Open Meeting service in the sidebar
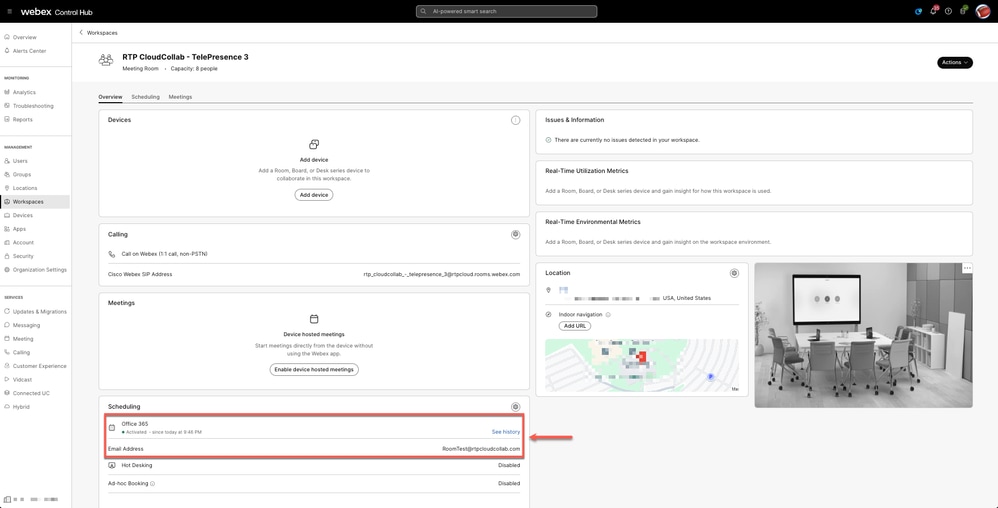The image size is (998, 508). pyautogui.click(x=23, y=339)
